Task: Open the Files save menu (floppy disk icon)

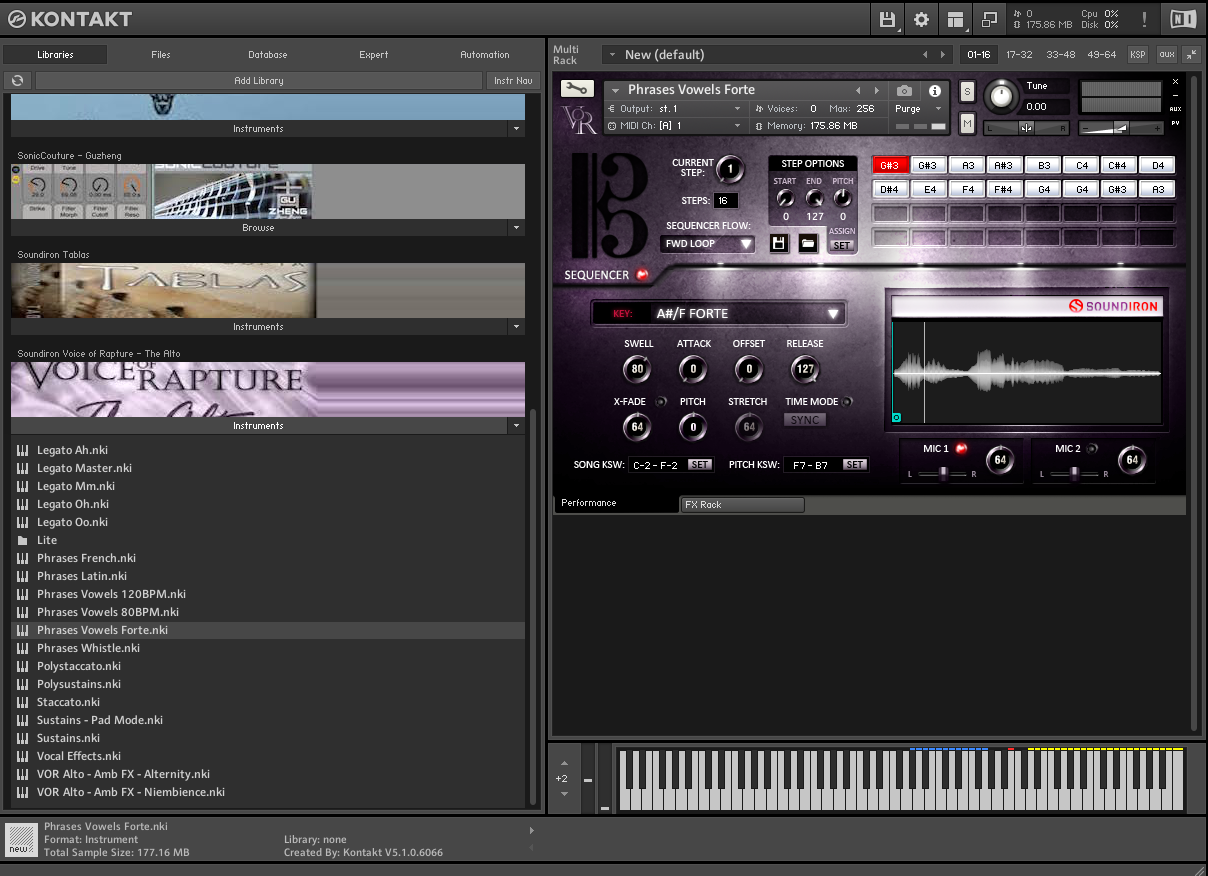Action: coord(887,19)
